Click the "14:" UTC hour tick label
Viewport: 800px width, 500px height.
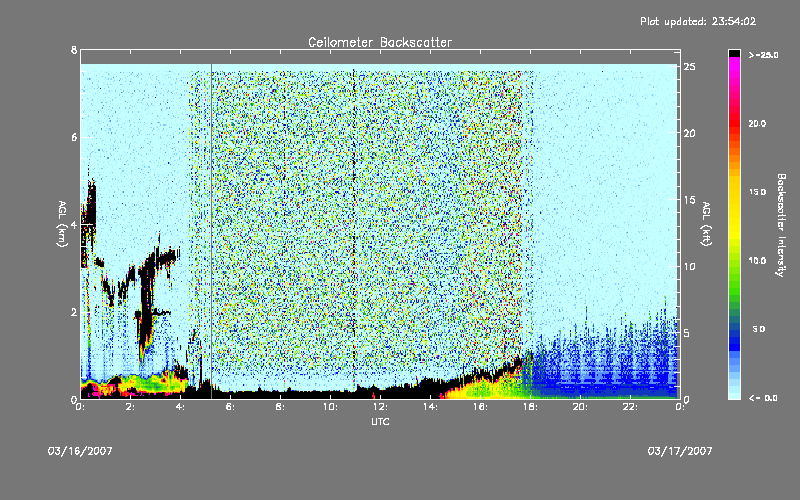click(430, 407)
